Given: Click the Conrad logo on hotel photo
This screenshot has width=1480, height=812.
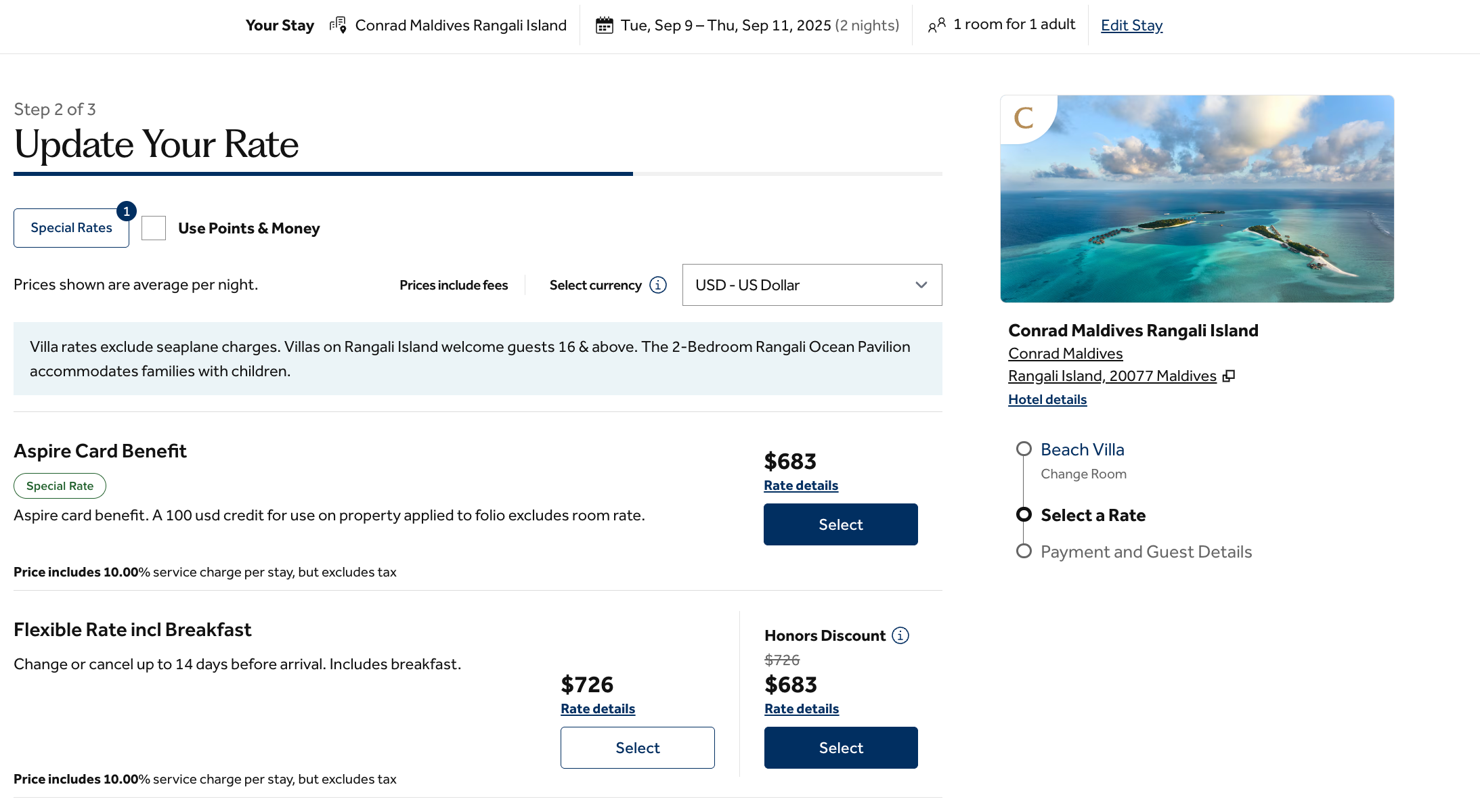Looking at the screenshot, I should click(x=1024, y=118).
